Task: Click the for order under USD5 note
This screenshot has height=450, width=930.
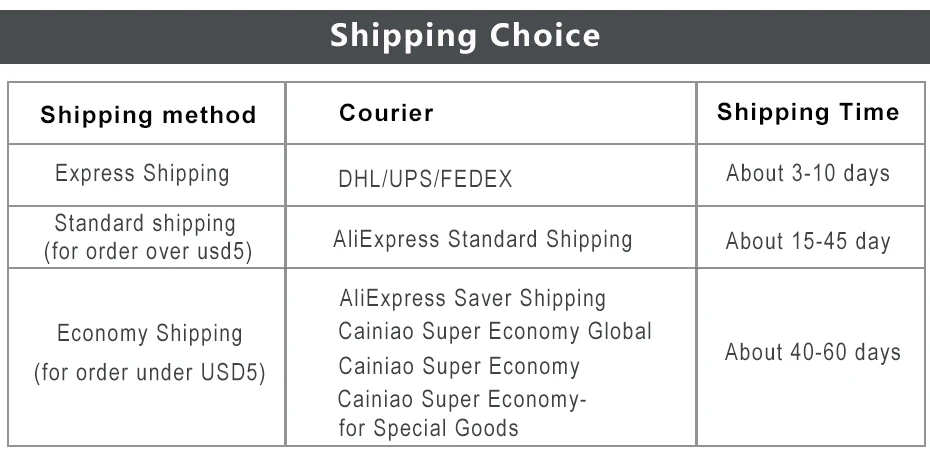Action: [x=149, y=373]
